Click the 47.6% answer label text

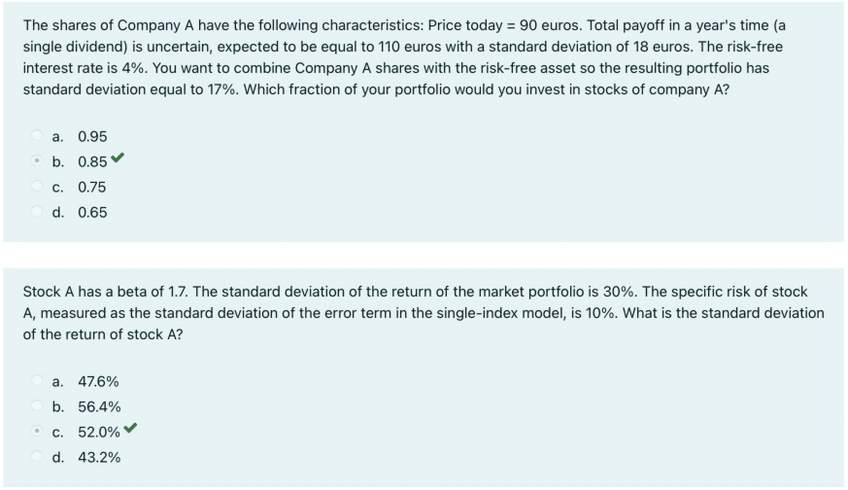coord(99,381)
